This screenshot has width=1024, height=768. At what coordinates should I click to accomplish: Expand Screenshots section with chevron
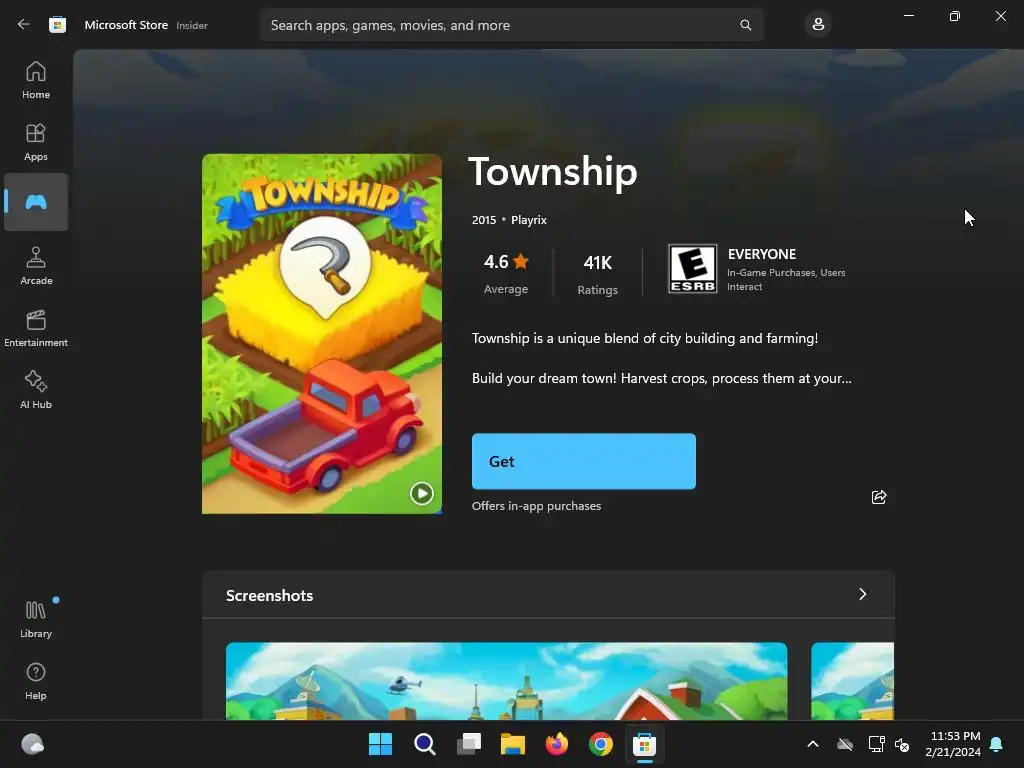[863, 594]
